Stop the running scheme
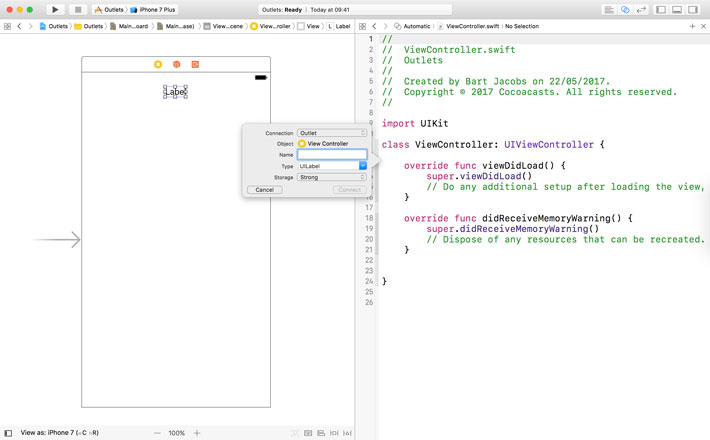Screen dimensions: 710x440 point(78,10)
